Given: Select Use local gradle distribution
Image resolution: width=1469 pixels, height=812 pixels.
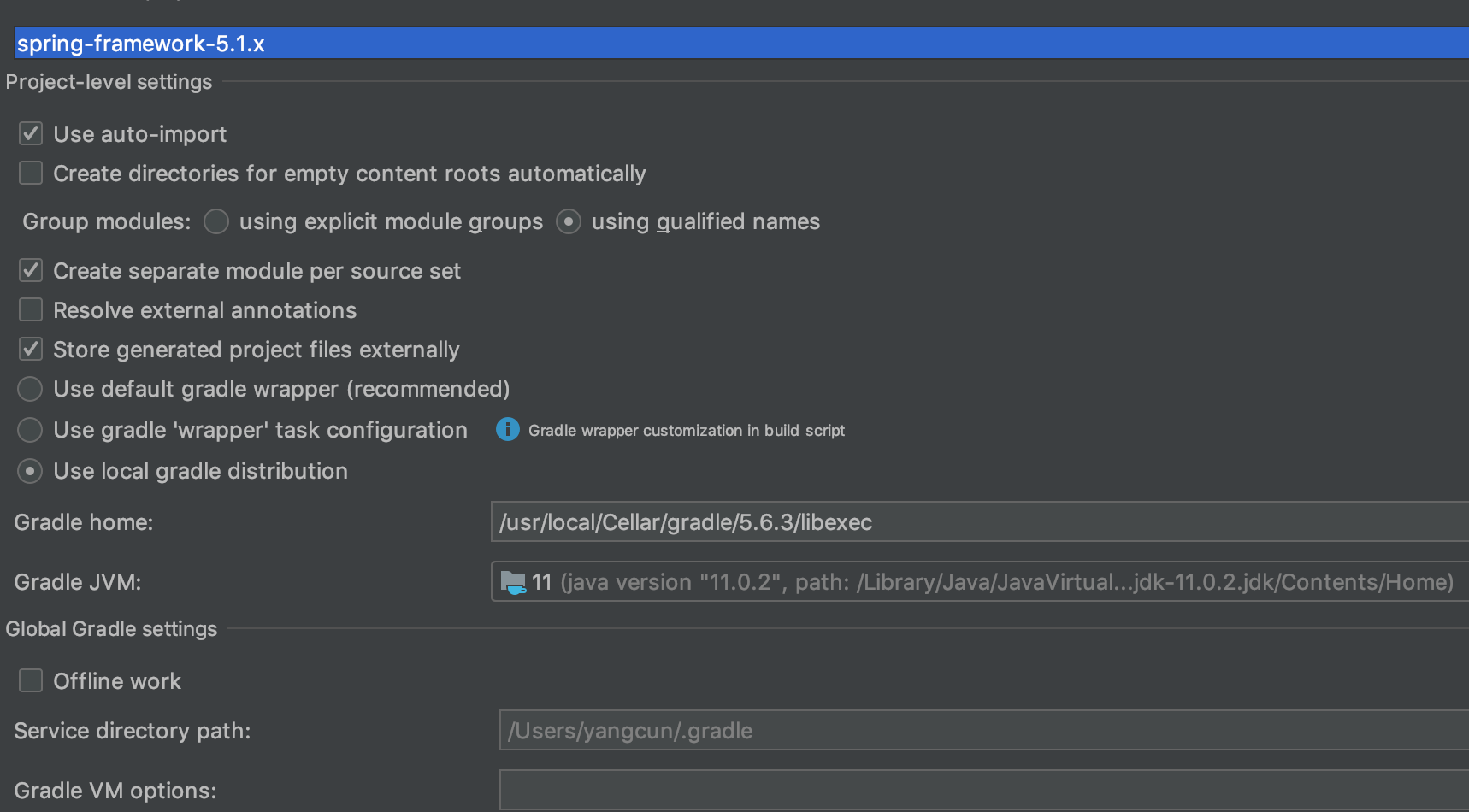Looking at the screenshot, I should point(30,471).
